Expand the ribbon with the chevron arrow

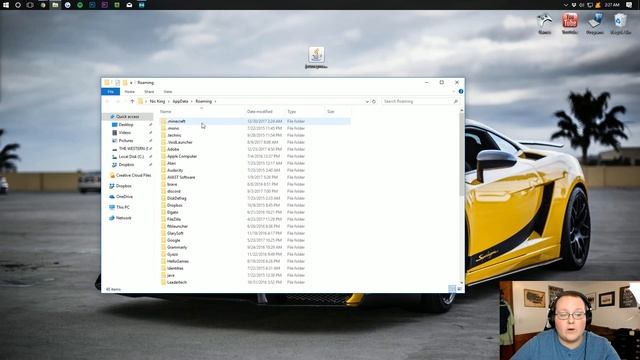pos(454,91)
